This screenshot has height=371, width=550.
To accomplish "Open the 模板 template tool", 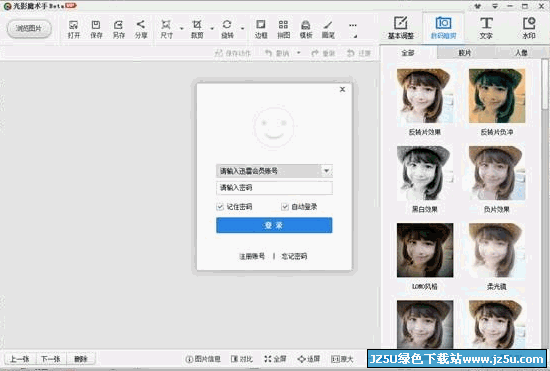I will coord(306,29).
